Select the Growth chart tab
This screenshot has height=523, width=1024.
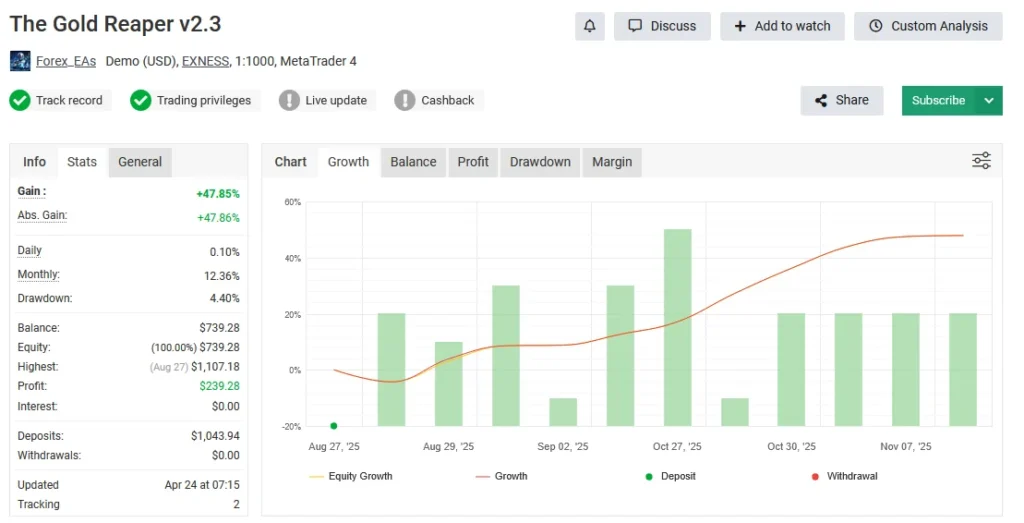348,162
